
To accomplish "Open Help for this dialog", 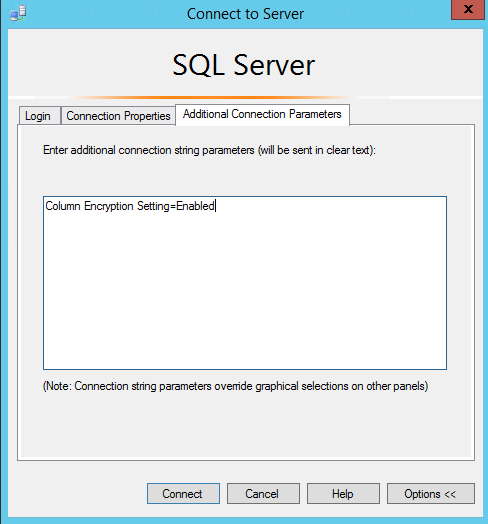I will [343, 493].
